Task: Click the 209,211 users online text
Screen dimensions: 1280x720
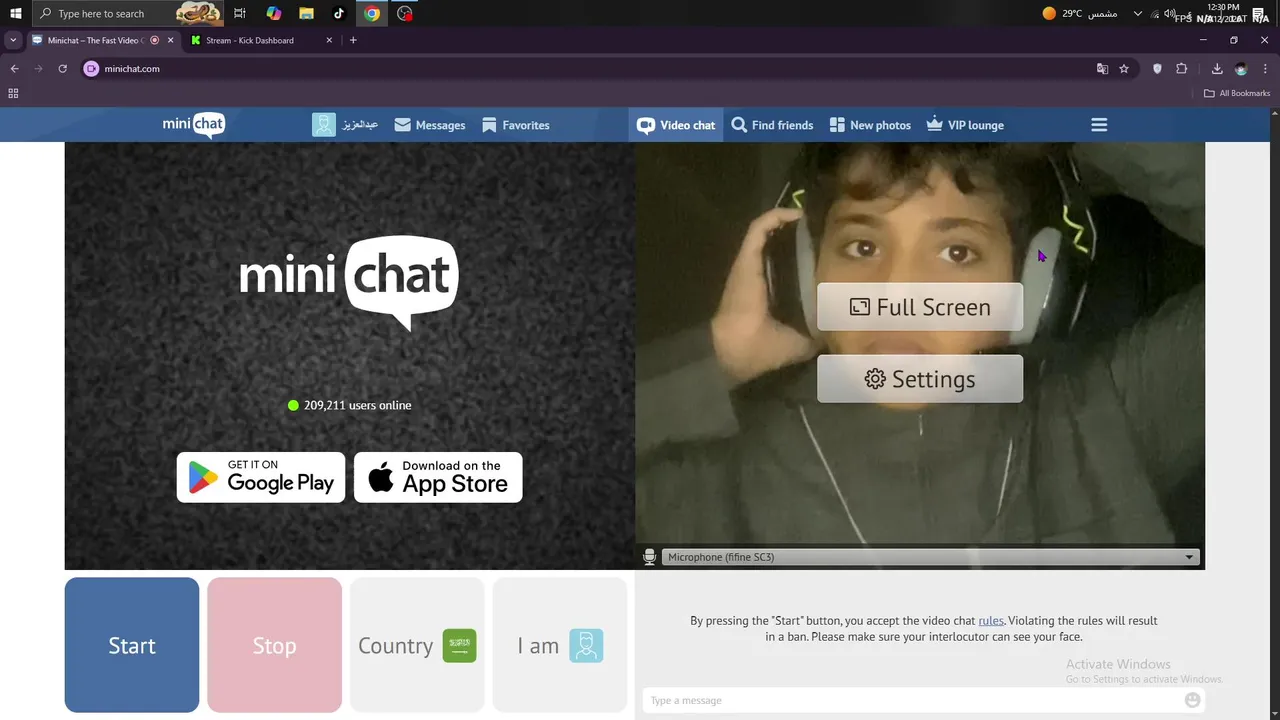Action: (x=358, y=405)
